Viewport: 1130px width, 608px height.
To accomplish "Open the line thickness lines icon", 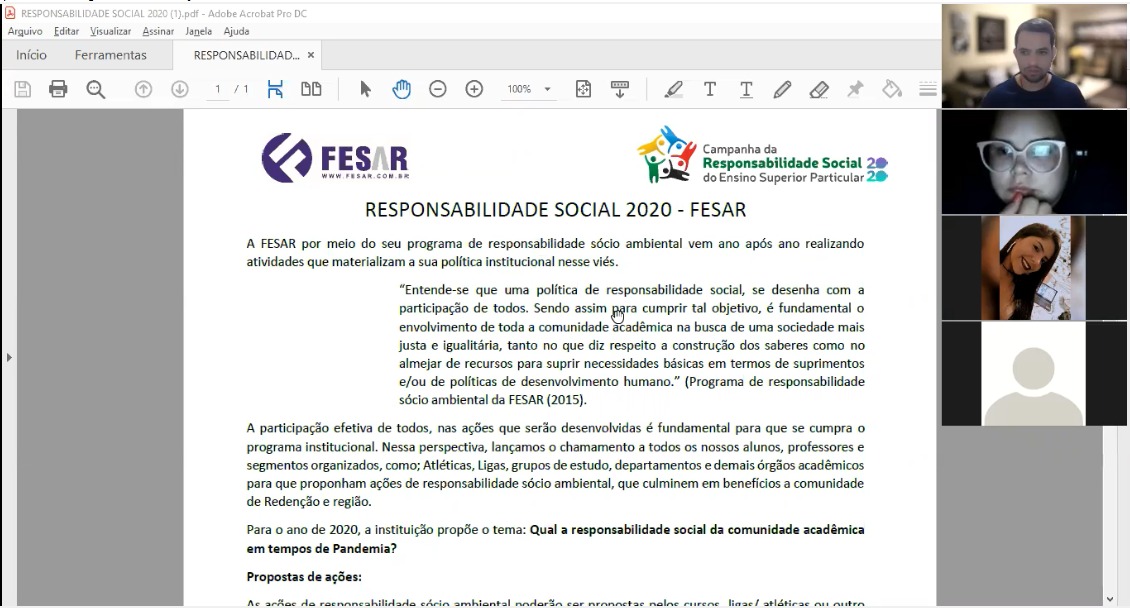I will click(928, 89).
